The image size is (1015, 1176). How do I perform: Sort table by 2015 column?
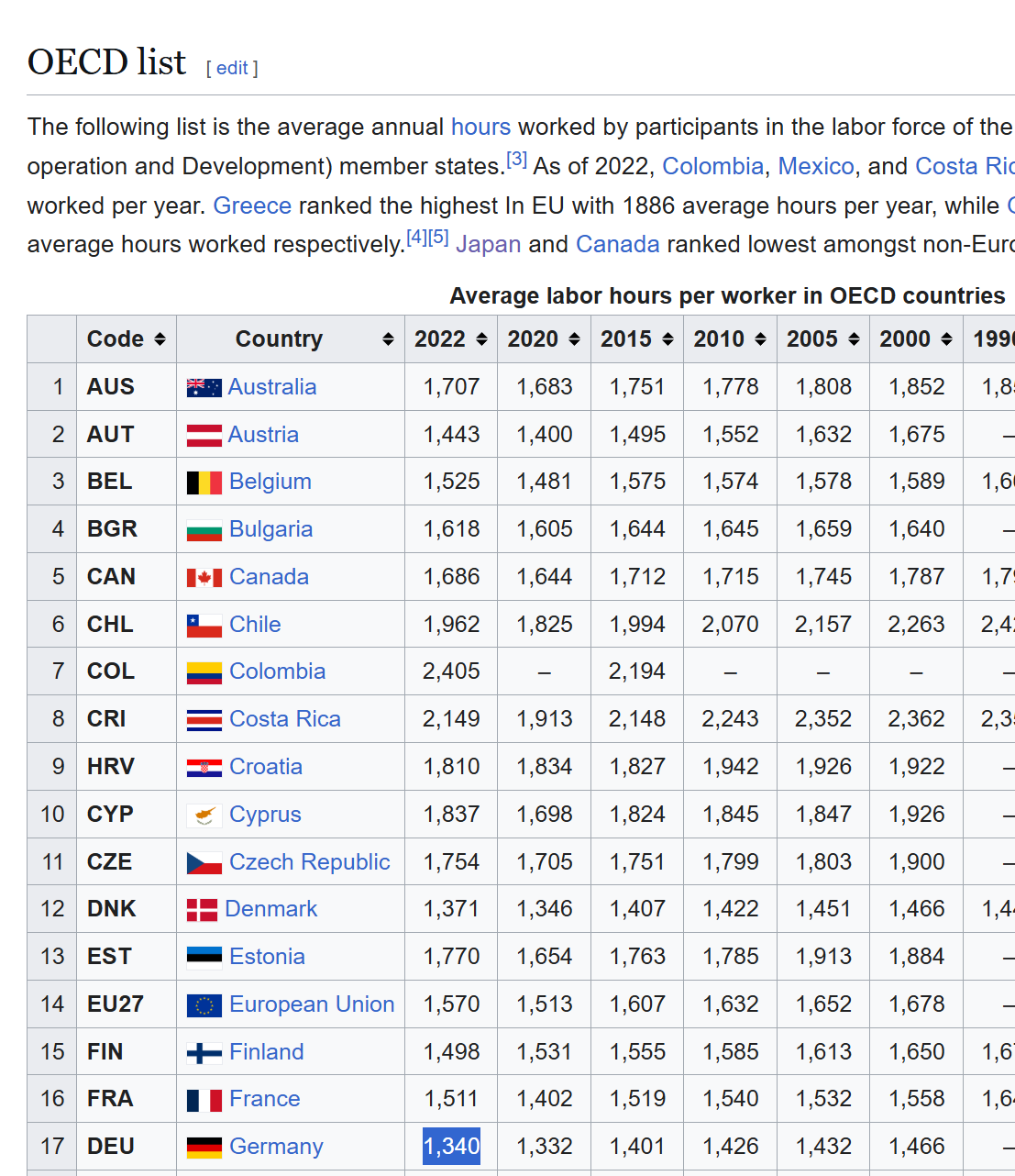(667, 339)
